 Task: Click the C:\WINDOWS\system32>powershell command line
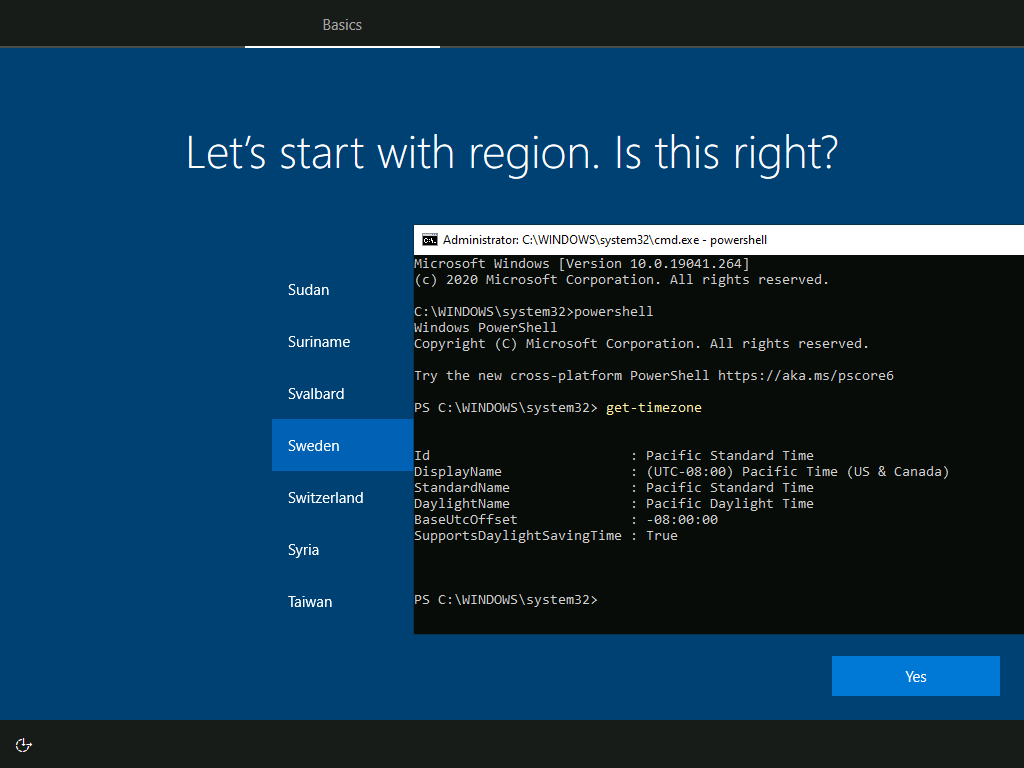click(x=534, y=312)
